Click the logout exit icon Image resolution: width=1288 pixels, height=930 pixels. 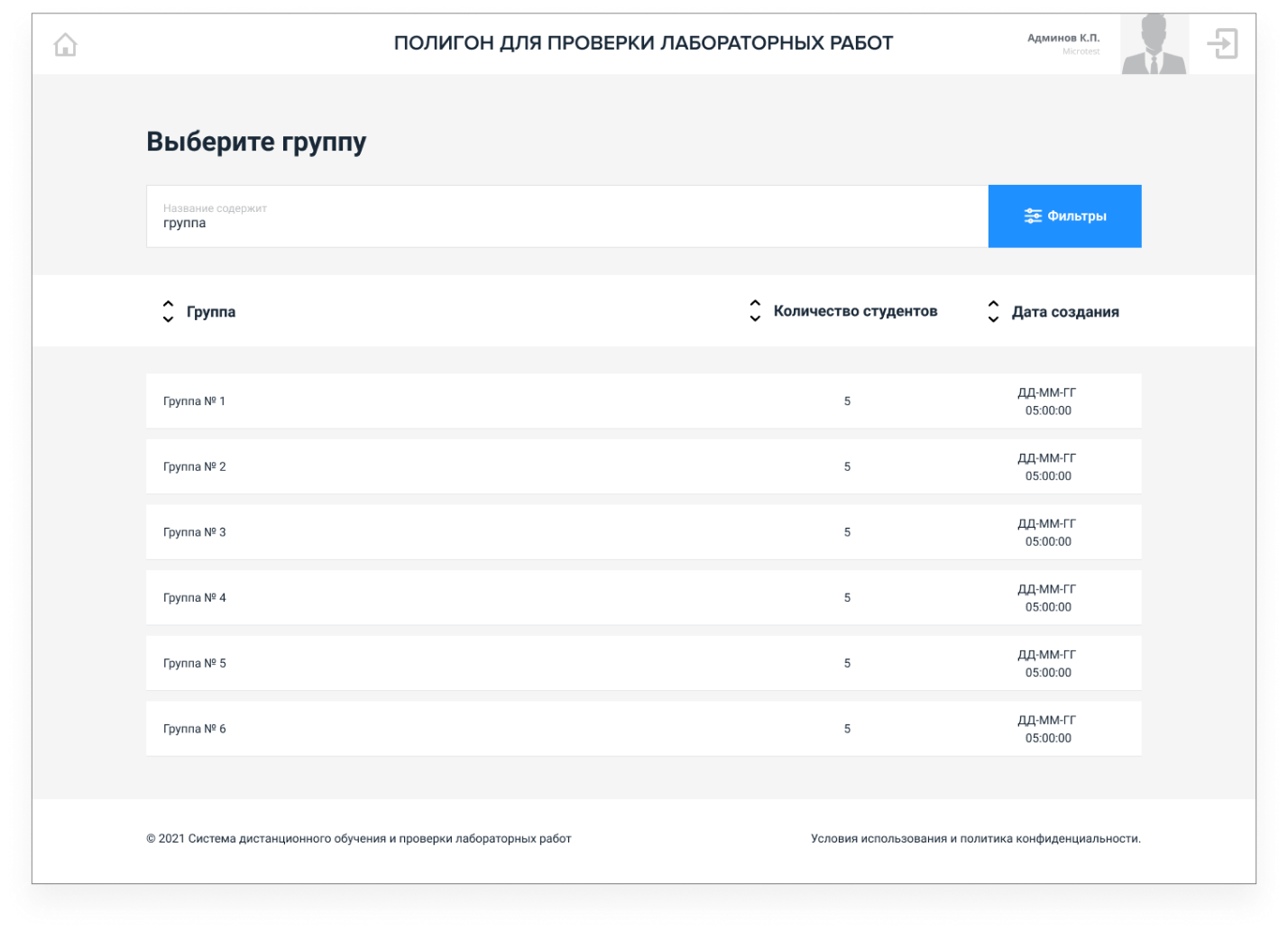(1222, 43)
